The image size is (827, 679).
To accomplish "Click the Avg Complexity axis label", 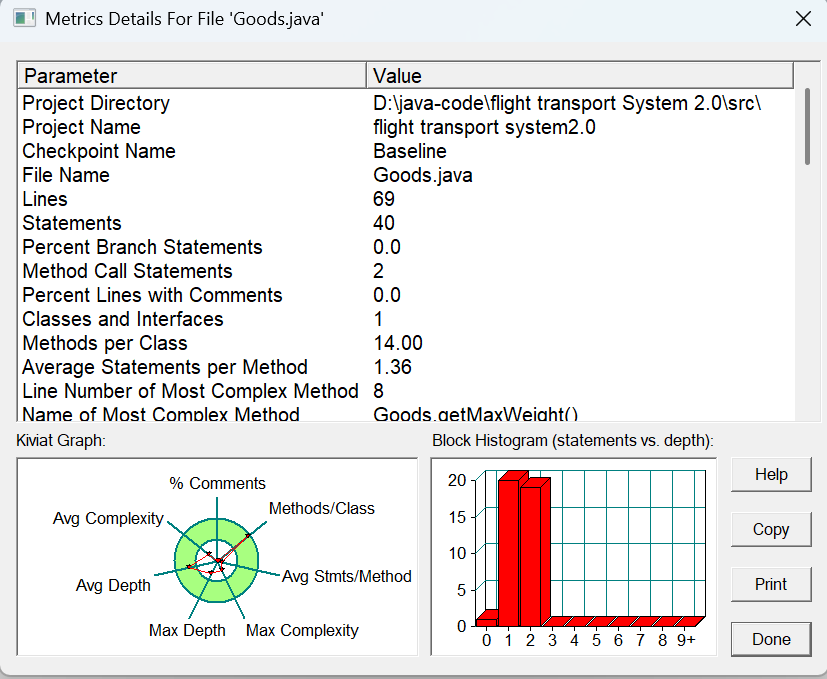I will coord(108,518).
